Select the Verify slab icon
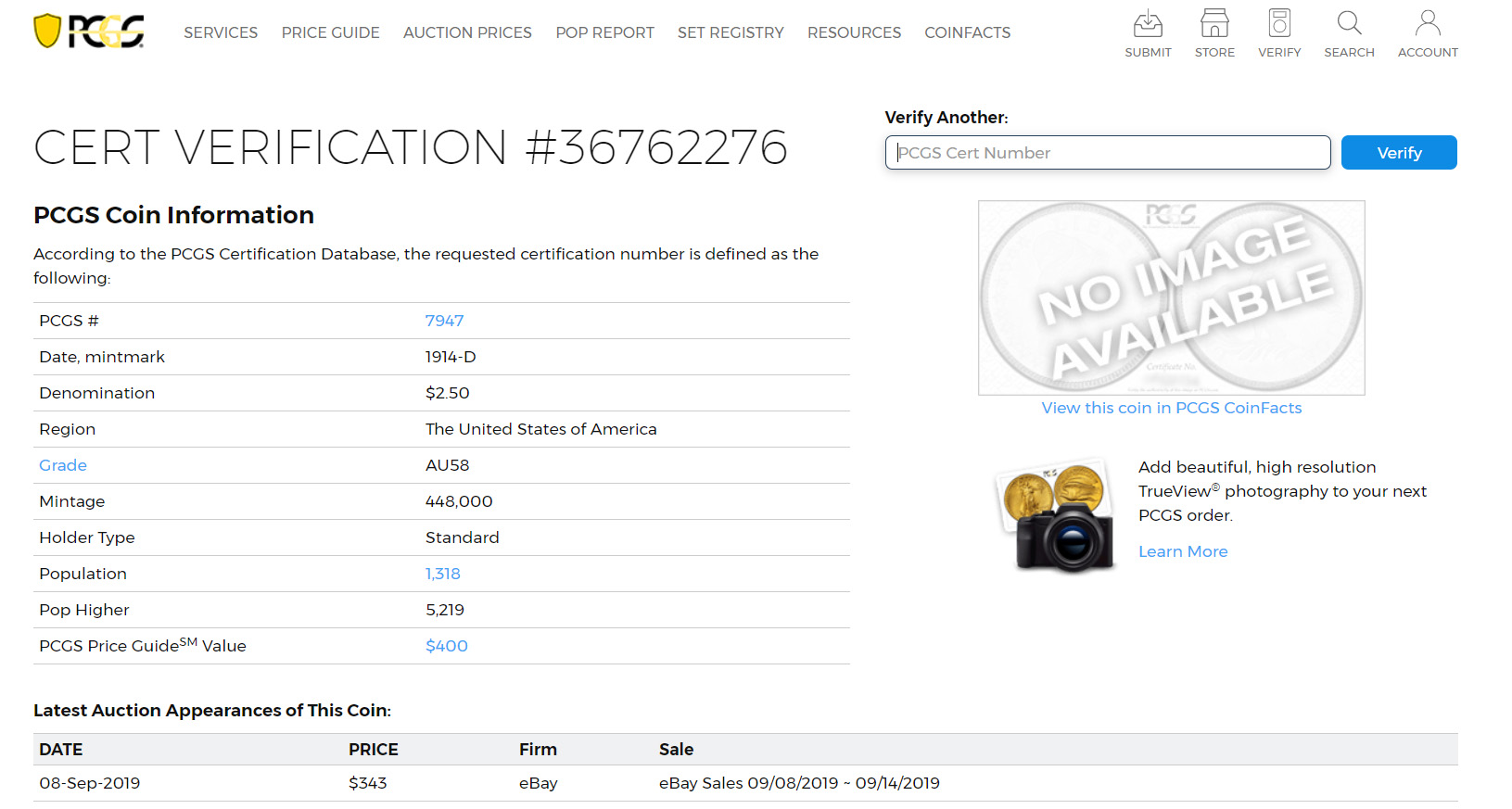This screenshot has width=1512, height=809. click(x=1279, y=23)
